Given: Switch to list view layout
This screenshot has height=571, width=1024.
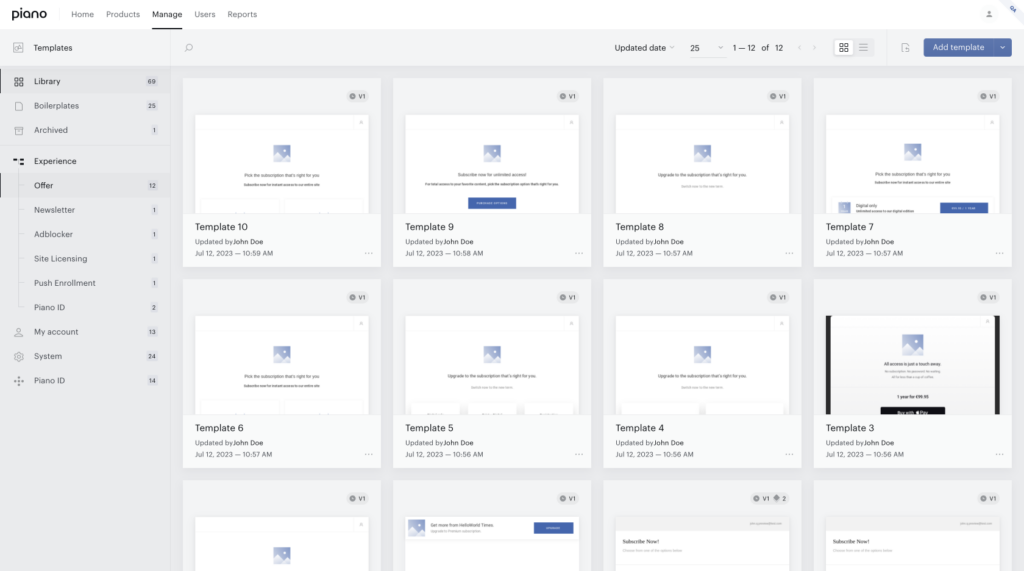Looking at the screenshot, I should tap(863, 48).
